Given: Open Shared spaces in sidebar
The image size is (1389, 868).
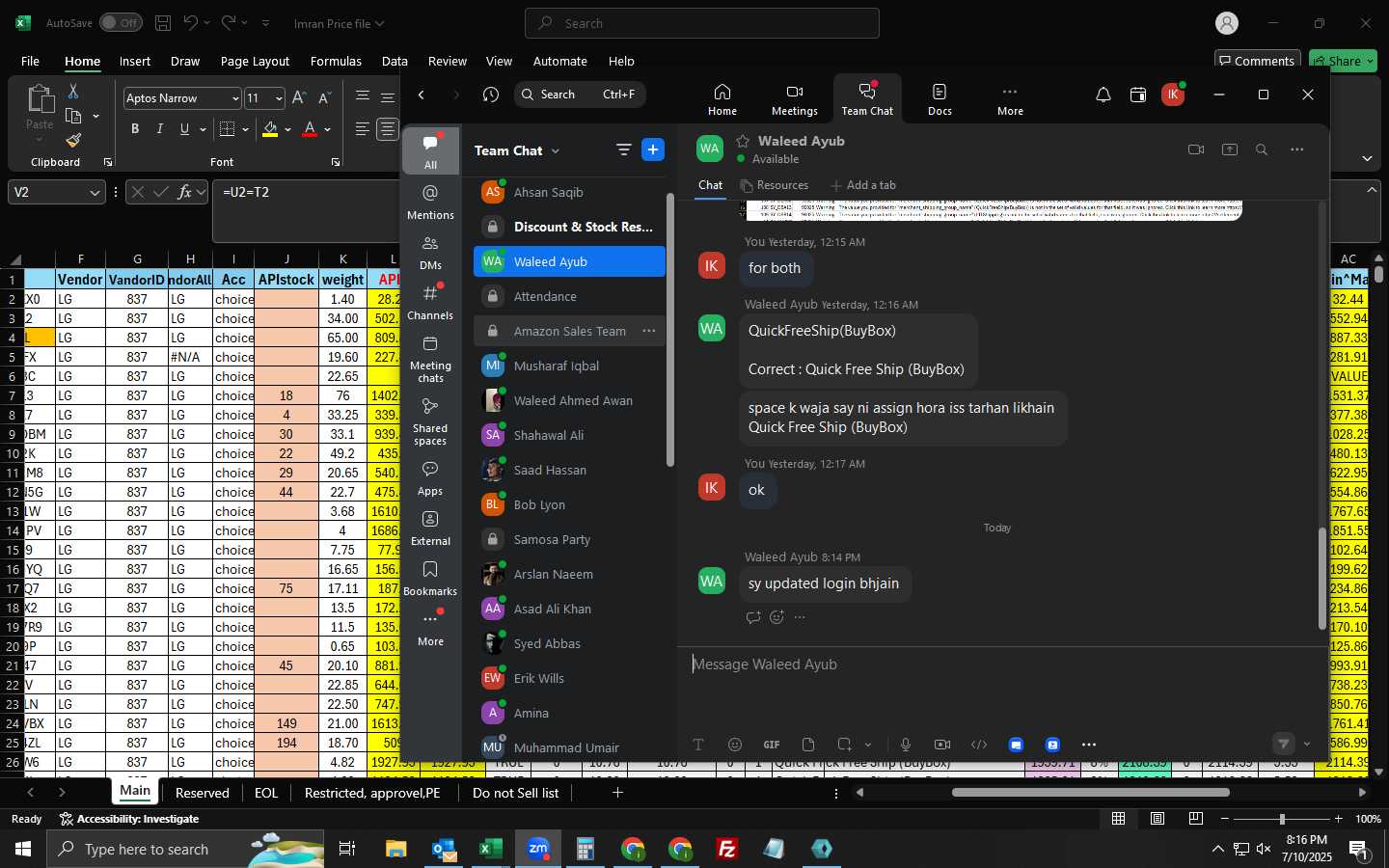Looking at the screenshot, I should pyautogui.click(x=430, y=421).
